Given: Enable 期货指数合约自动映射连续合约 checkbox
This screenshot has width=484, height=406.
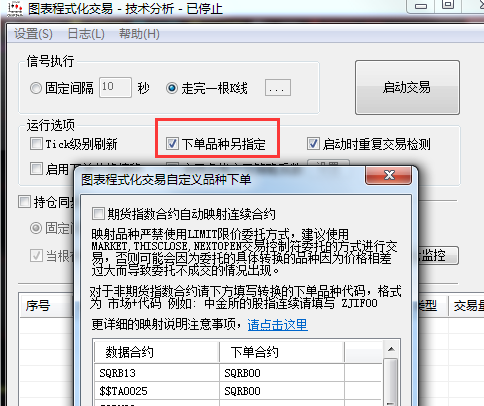Looking at the screenshot, I should click(98, 214).
